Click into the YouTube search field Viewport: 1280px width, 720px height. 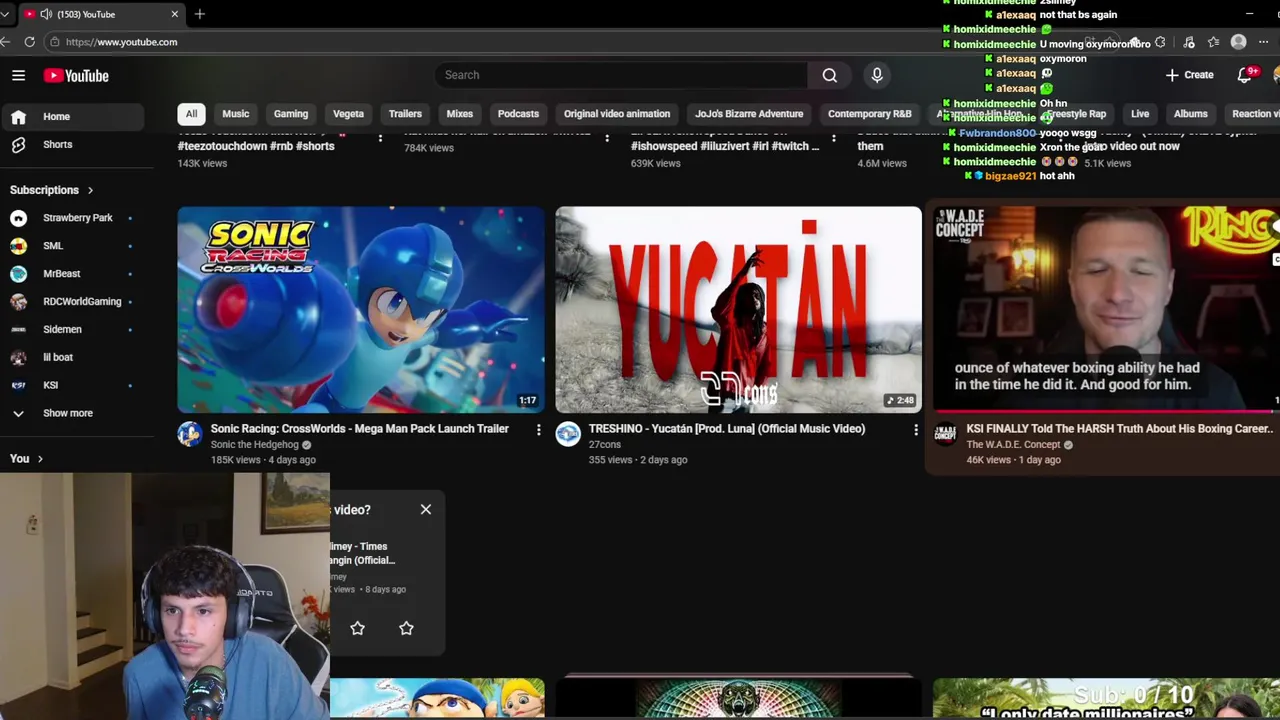[x=621, y=75]
